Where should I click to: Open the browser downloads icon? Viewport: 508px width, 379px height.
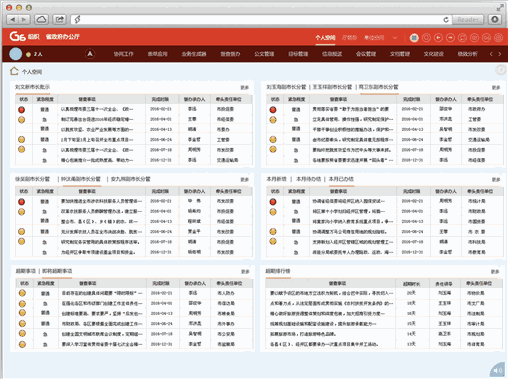click(x=495, y=20)
